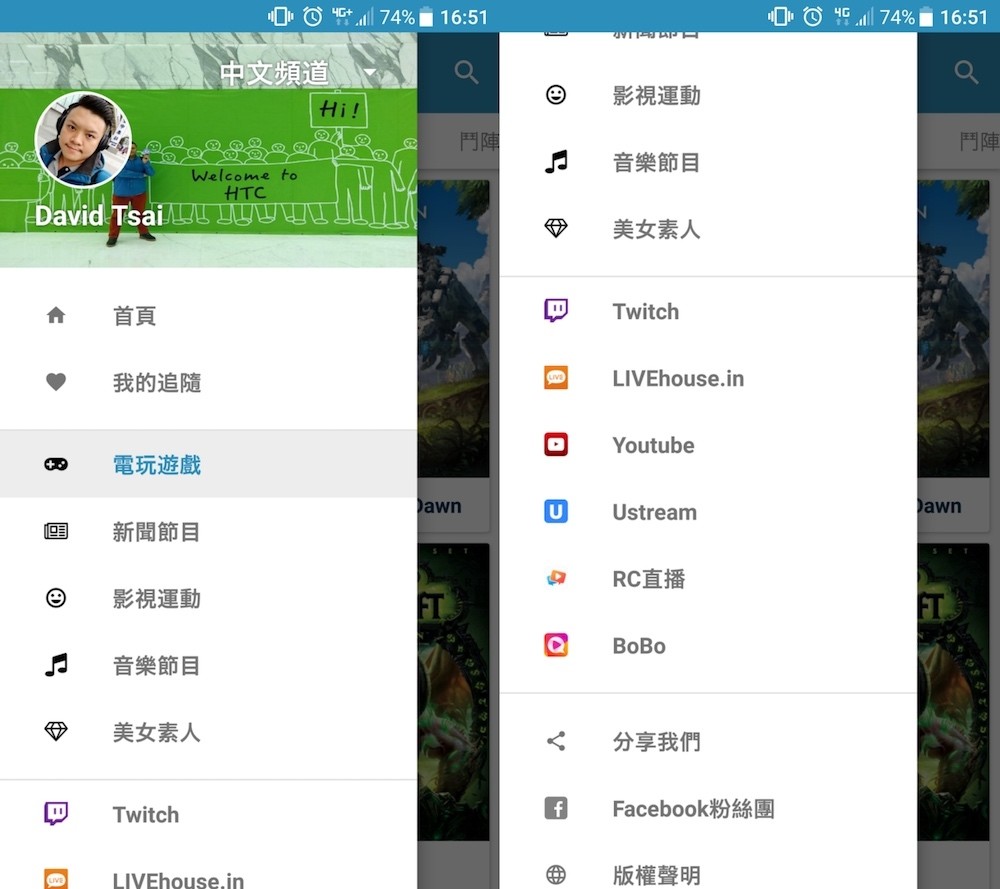Tap newspaper icon in left drawer
Image resolution: width=1000 pixels, height=889 pixels.
(x=56, y=531)
